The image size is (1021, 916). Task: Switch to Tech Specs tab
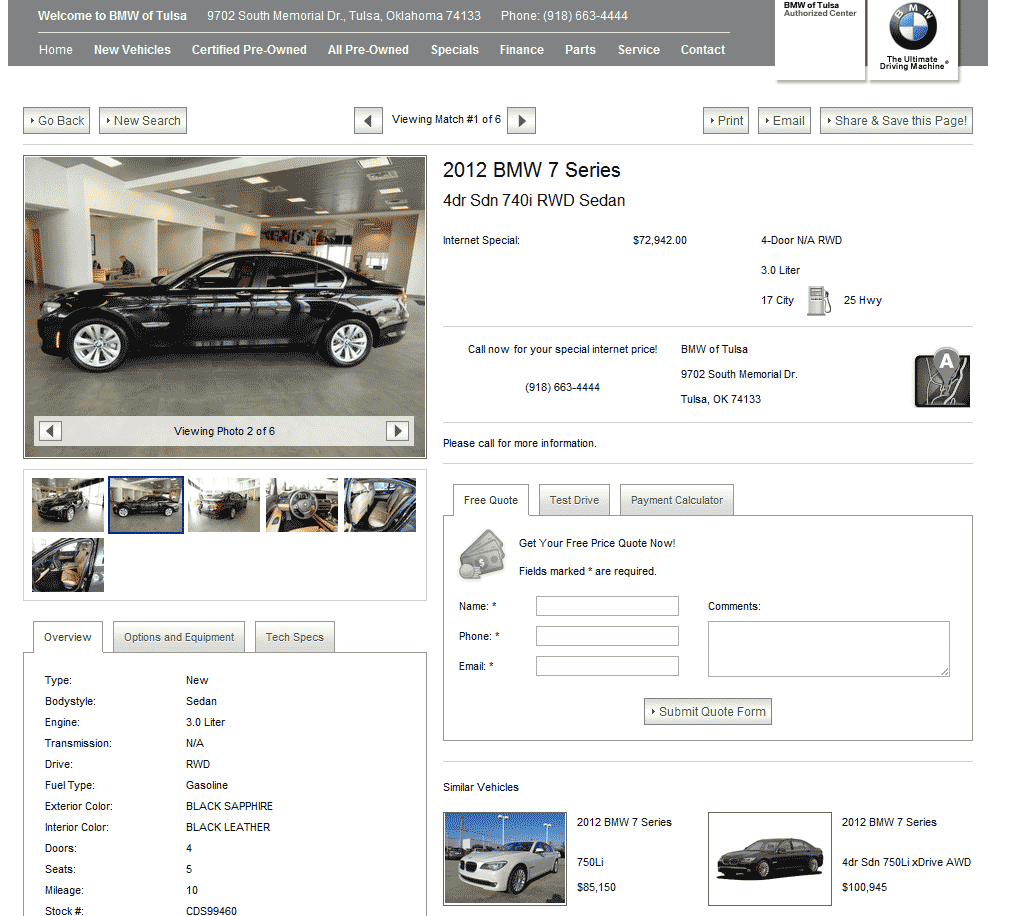294,637
